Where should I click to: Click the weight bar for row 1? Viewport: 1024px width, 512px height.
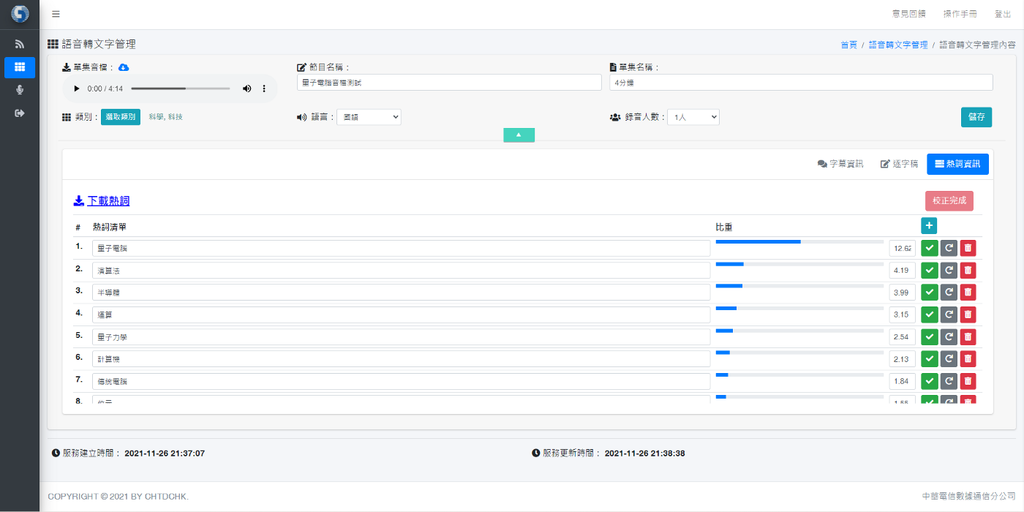799,242
